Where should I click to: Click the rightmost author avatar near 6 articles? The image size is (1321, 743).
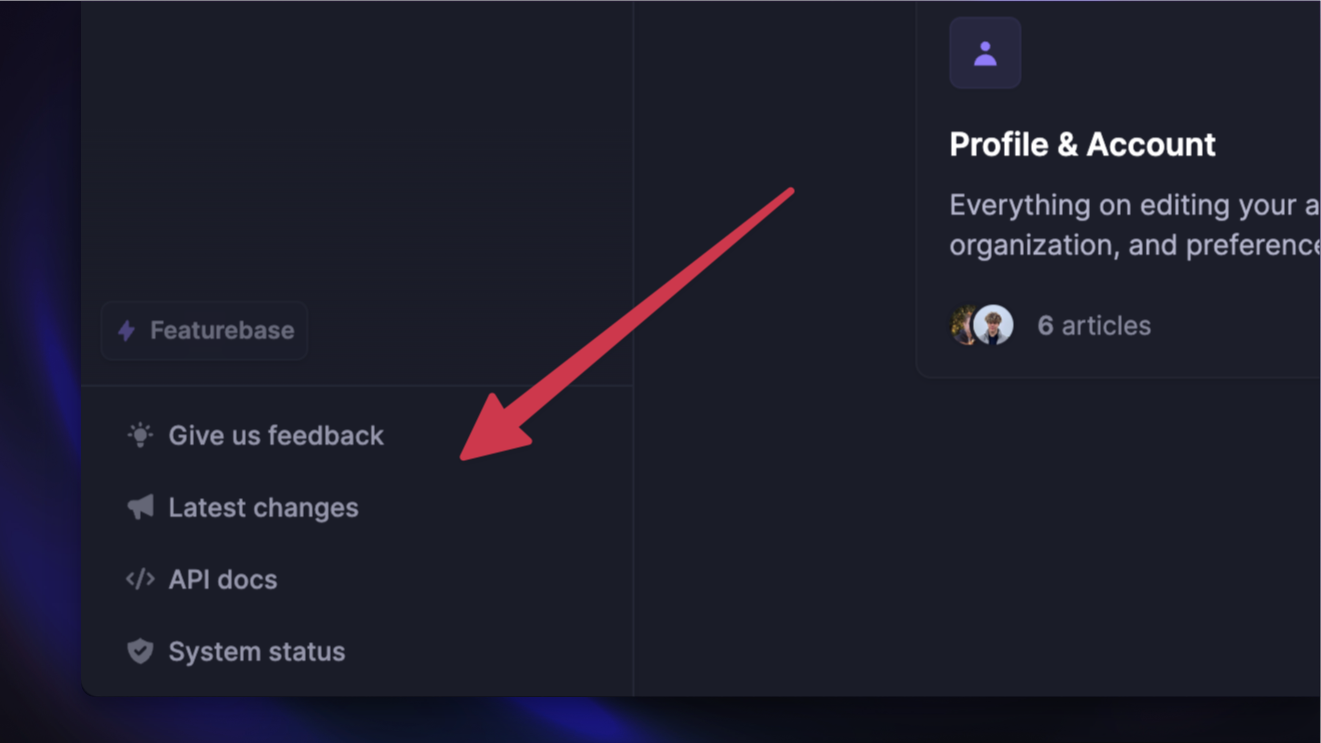993,325
